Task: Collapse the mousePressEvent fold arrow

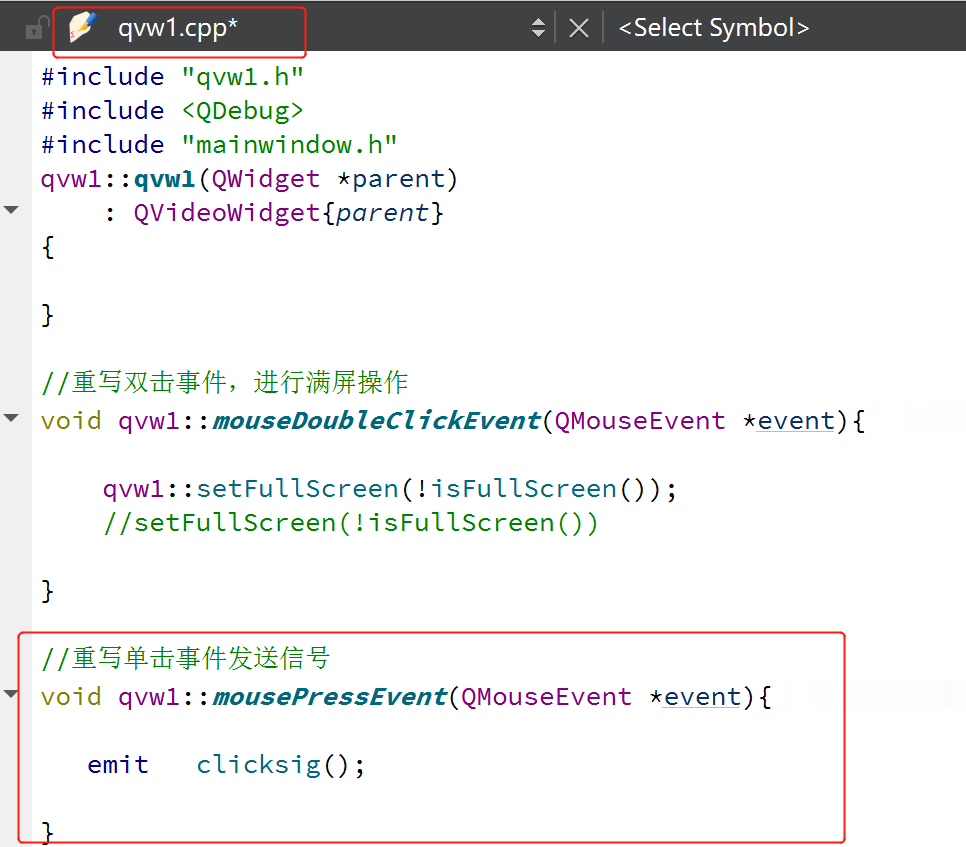Action: pyautogui.click(x=11, y=694)
